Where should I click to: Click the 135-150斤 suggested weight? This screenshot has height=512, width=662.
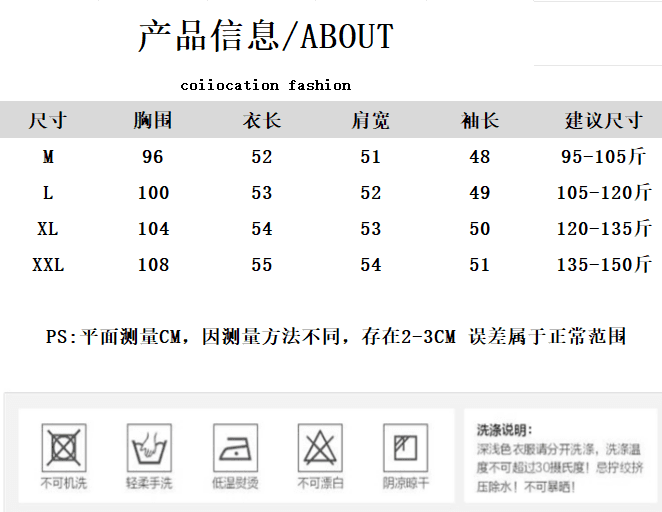pos(604,265)
